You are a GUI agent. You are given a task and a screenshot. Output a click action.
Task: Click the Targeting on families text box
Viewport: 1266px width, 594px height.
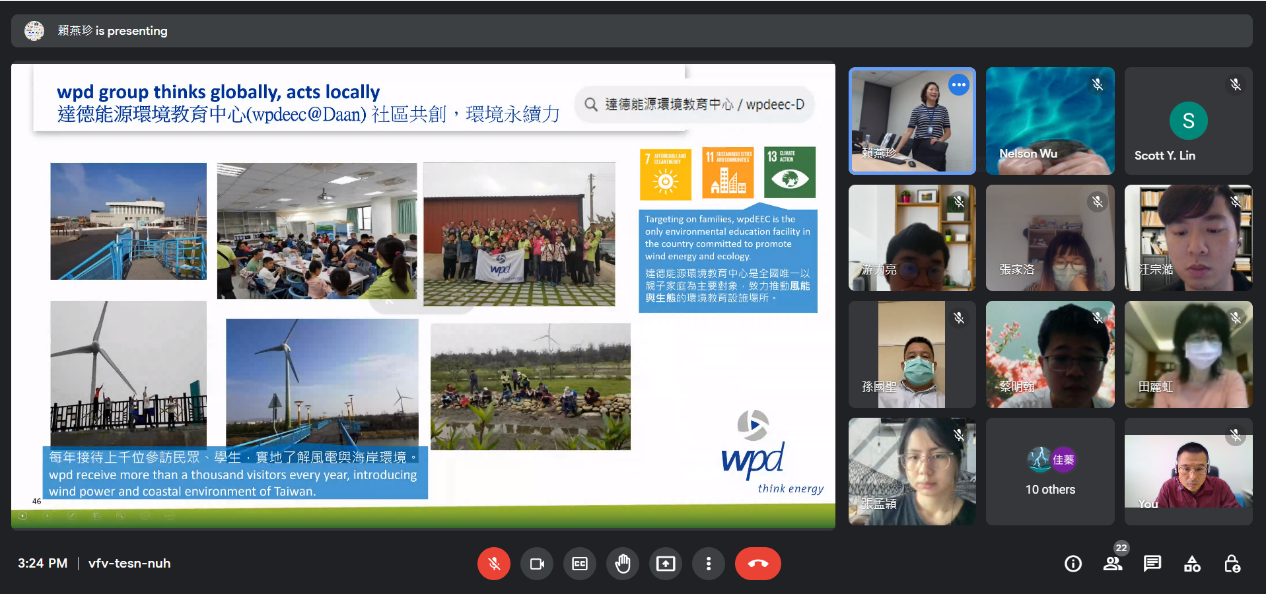click(728, 260)
